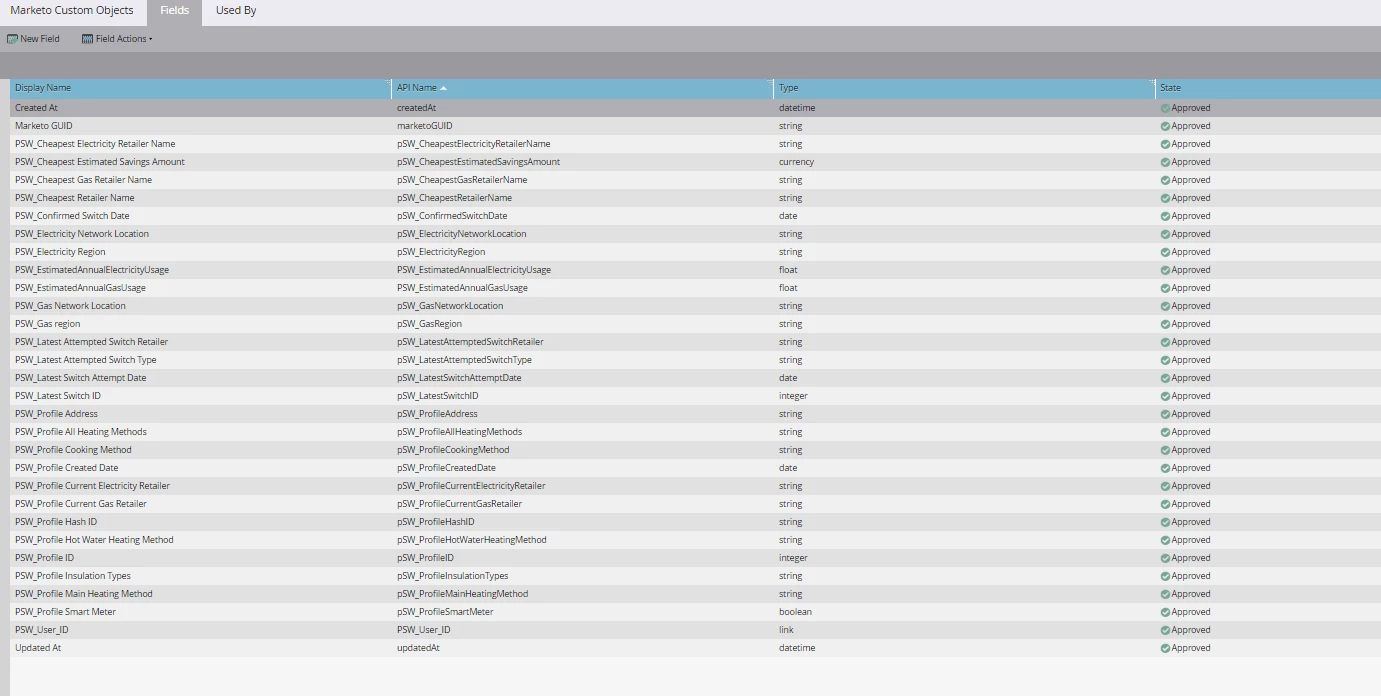Click API name updatedAt
The image size is (1381, 696).
(x=418, y=648)
